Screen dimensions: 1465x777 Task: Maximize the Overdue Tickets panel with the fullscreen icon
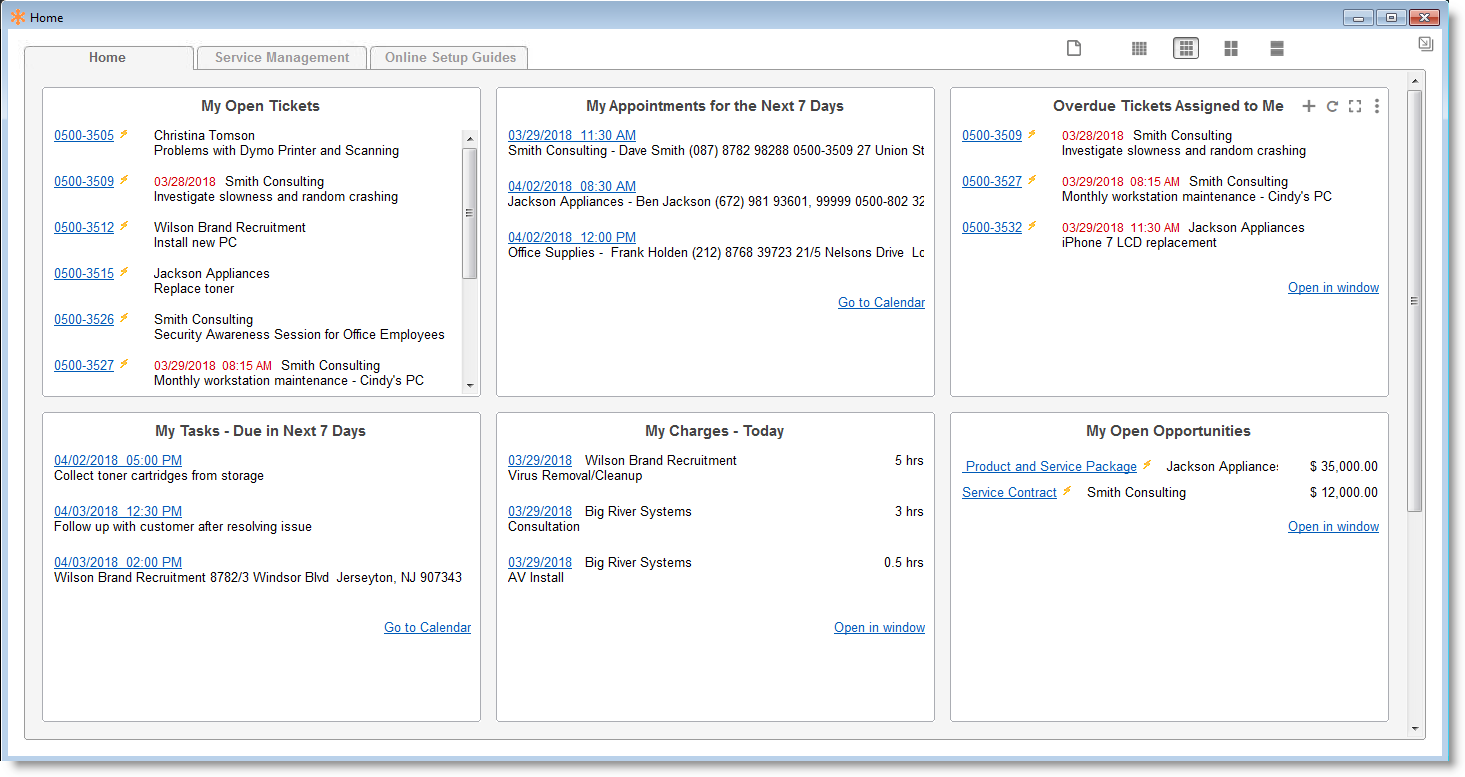tap(1355, 106)
